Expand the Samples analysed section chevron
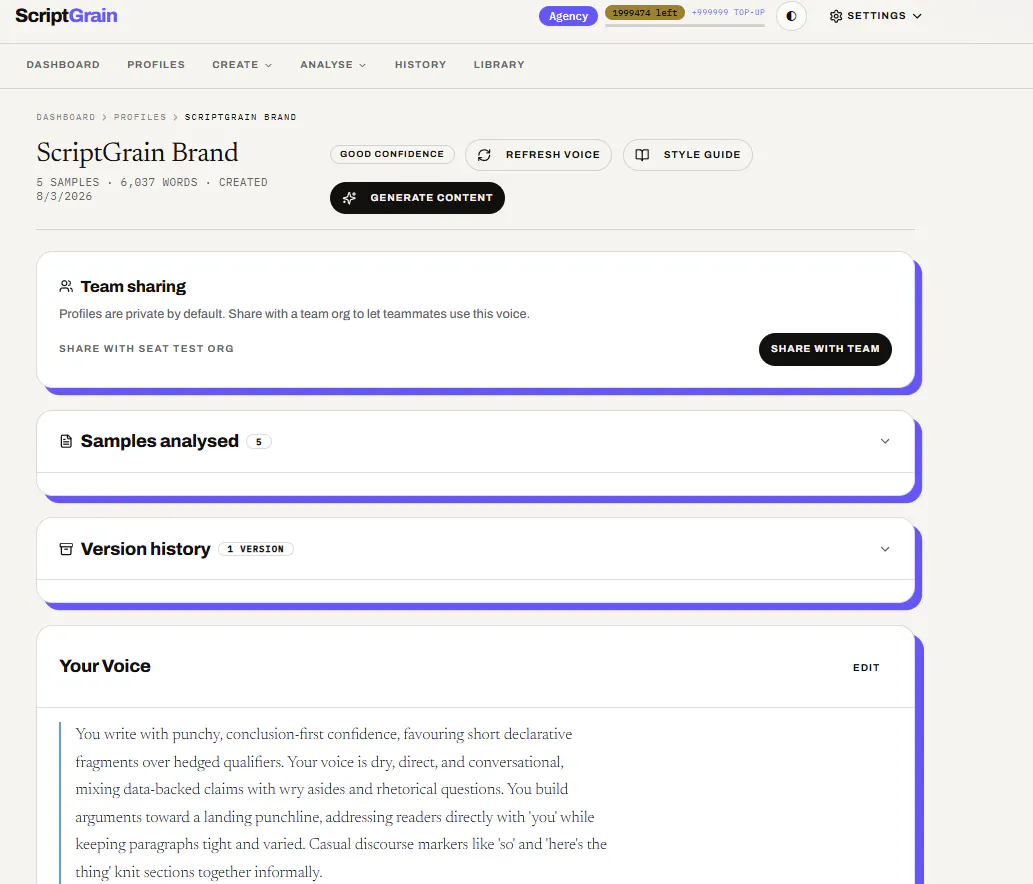This screenshot has height=884, width=1033. (885, 441)
